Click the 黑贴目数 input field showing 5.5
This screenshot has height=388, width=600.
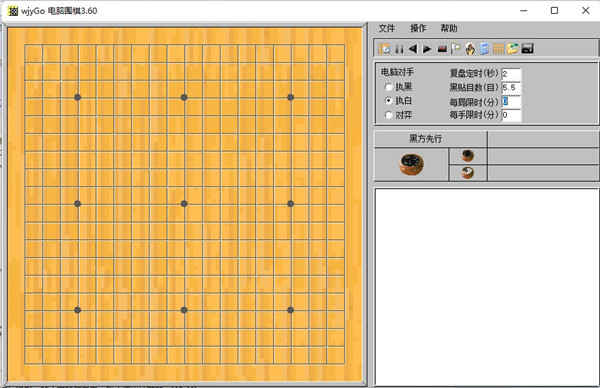click(511, 88)
